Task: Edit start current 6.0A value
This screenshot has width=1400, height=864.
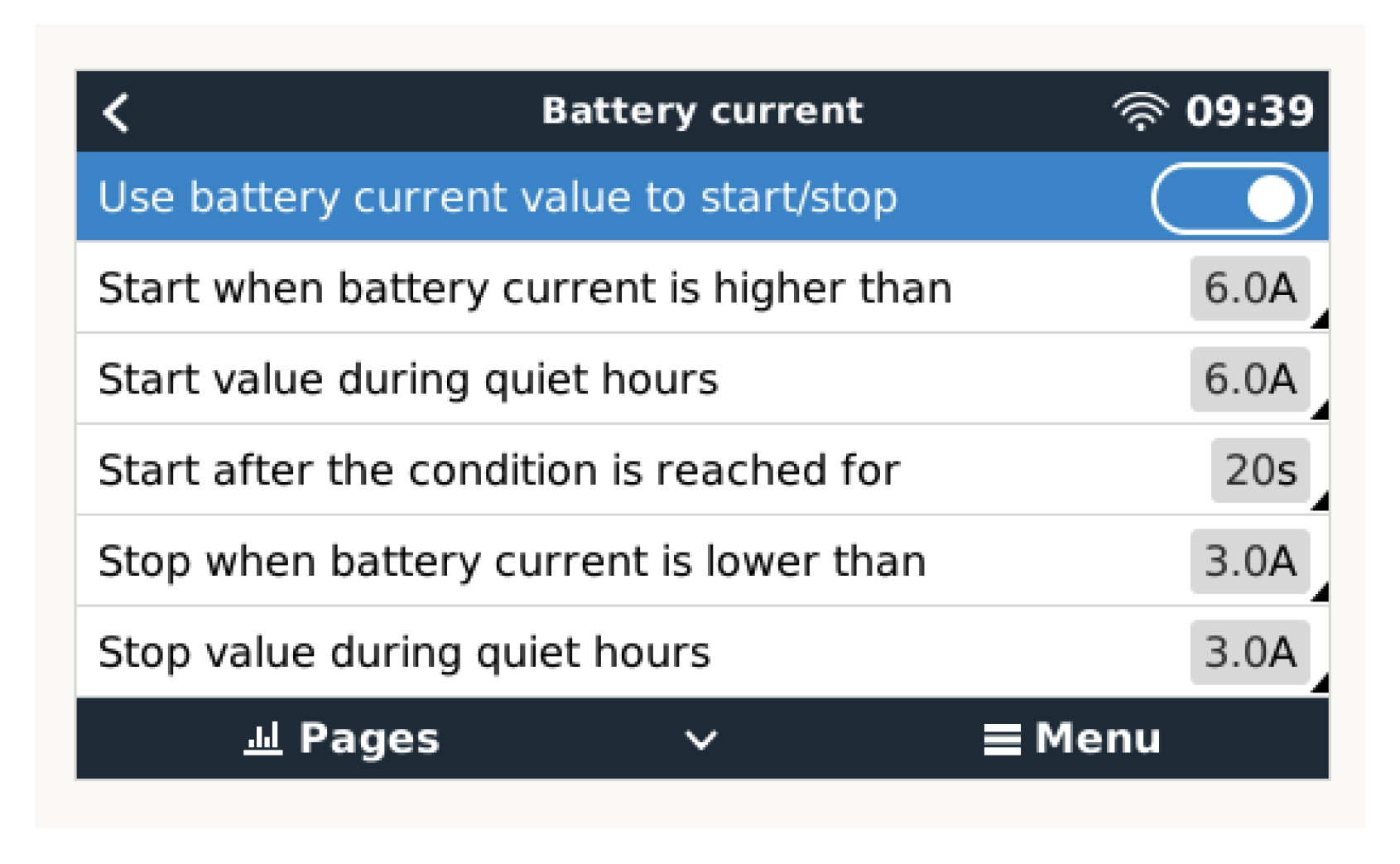Action: click(x=1248, y=288)
